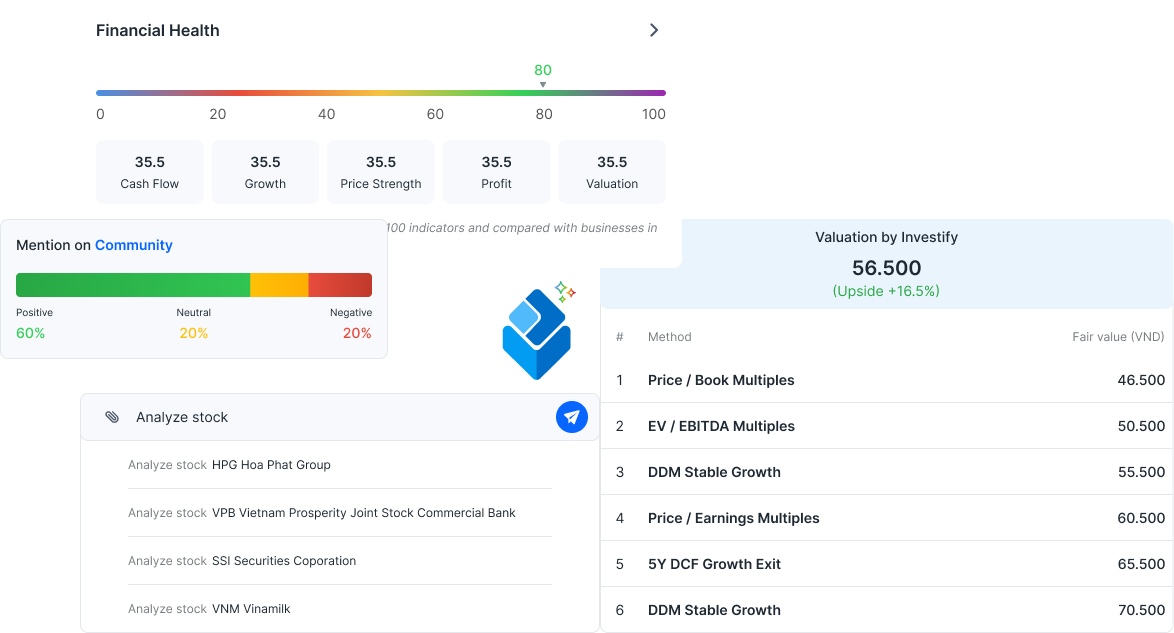Open the Price Strength score card

click(381, 172)
